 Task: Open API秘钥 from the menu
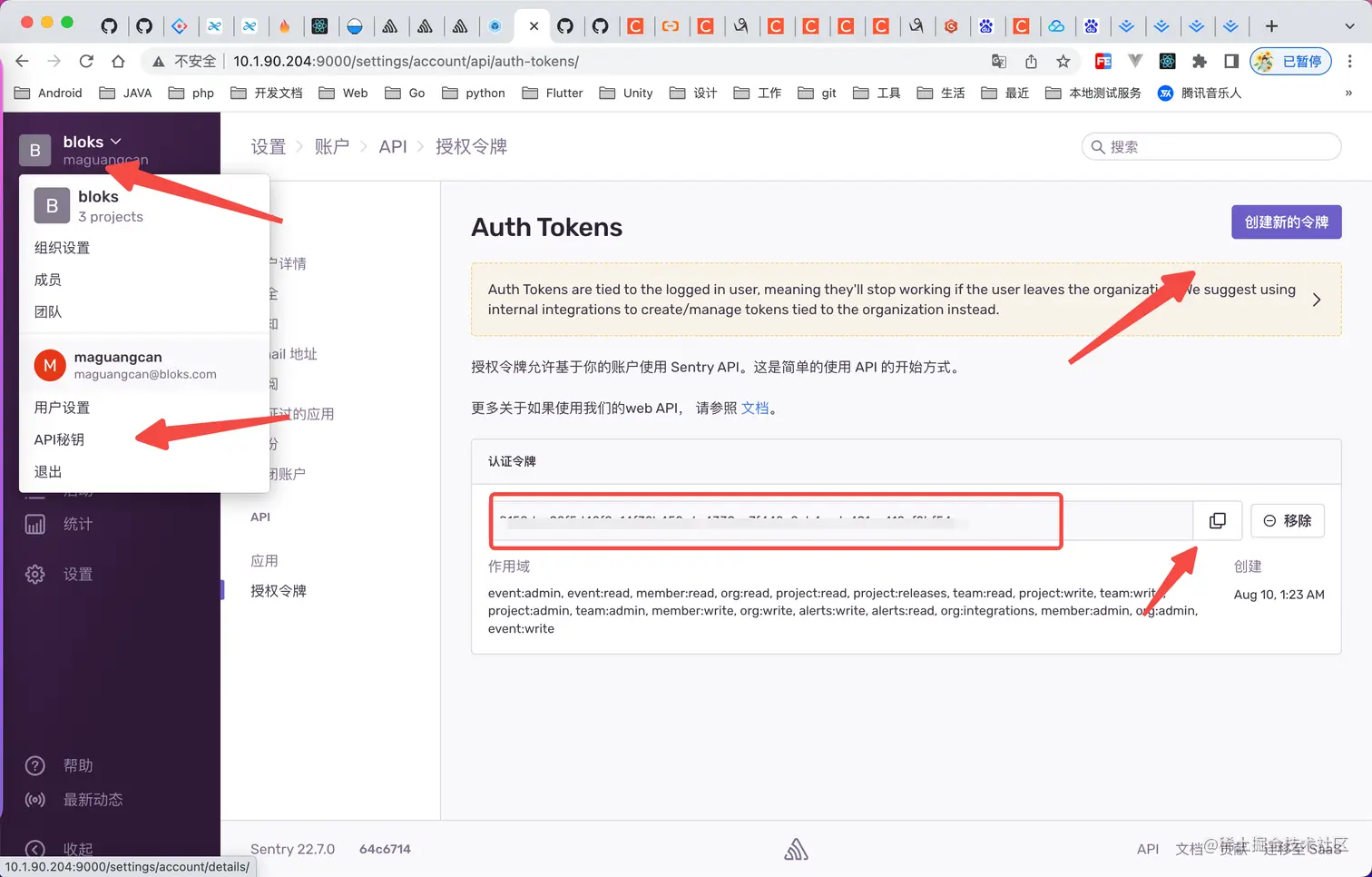pos(59,439)
